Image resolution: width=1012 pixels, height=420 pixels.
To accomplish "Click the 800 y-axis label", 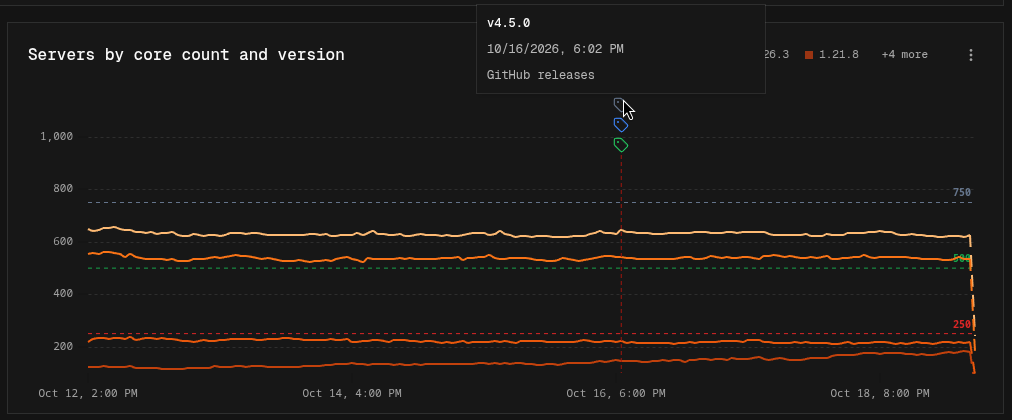I will click(x=63, y=189).
